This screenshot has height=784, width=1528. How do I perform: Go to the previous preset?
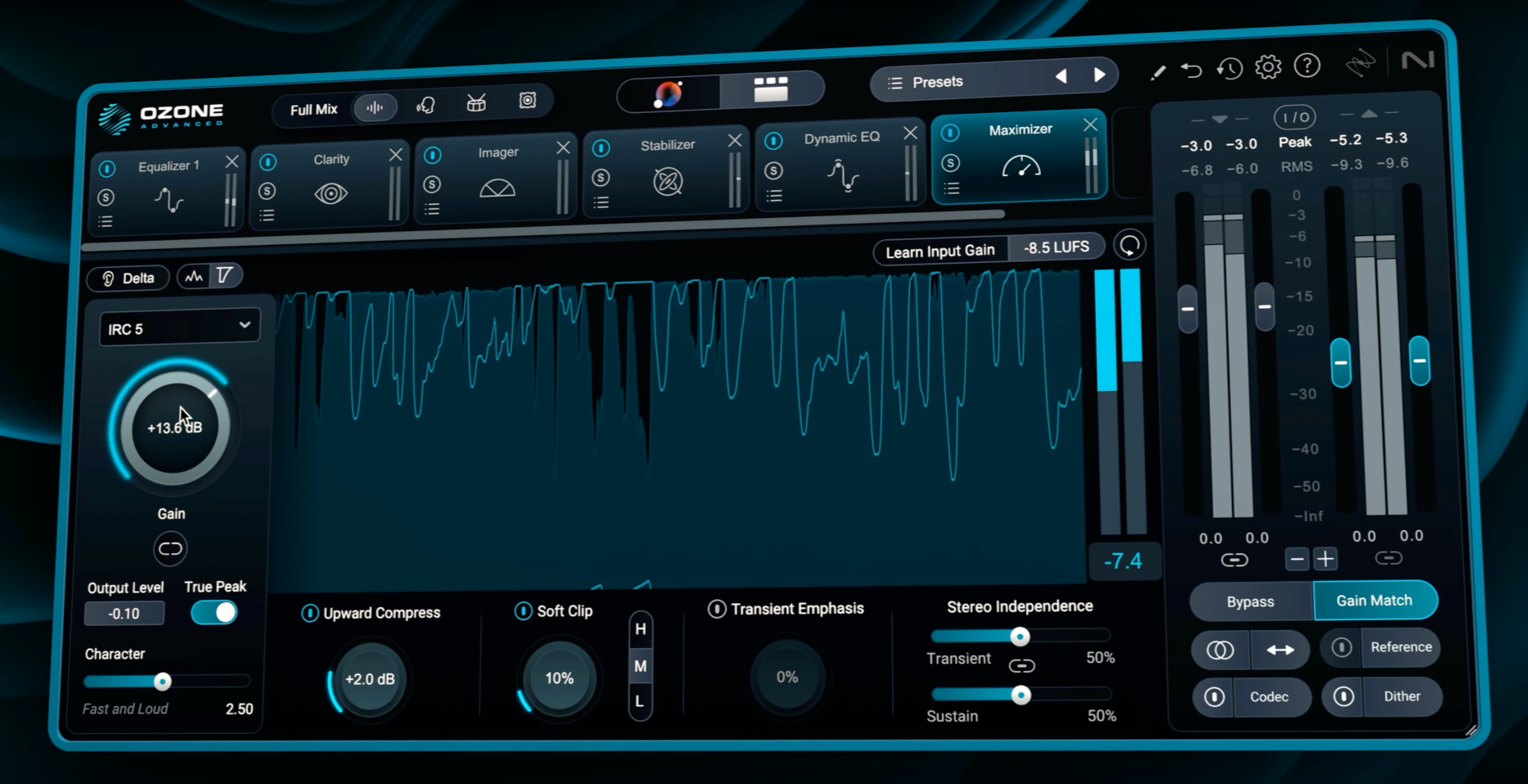pos(1061,76)
